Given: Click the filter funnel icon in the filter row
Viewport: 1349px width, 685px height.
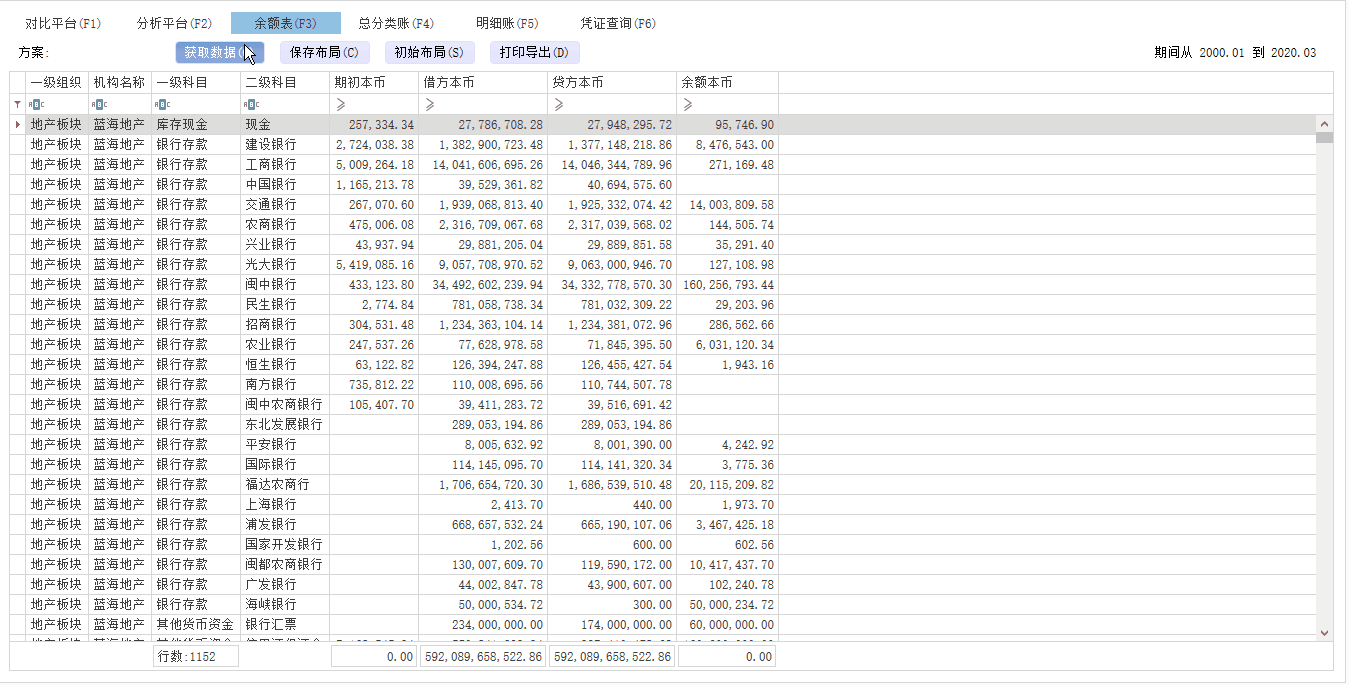Looking at the screenshot, I should pos(17,104).
